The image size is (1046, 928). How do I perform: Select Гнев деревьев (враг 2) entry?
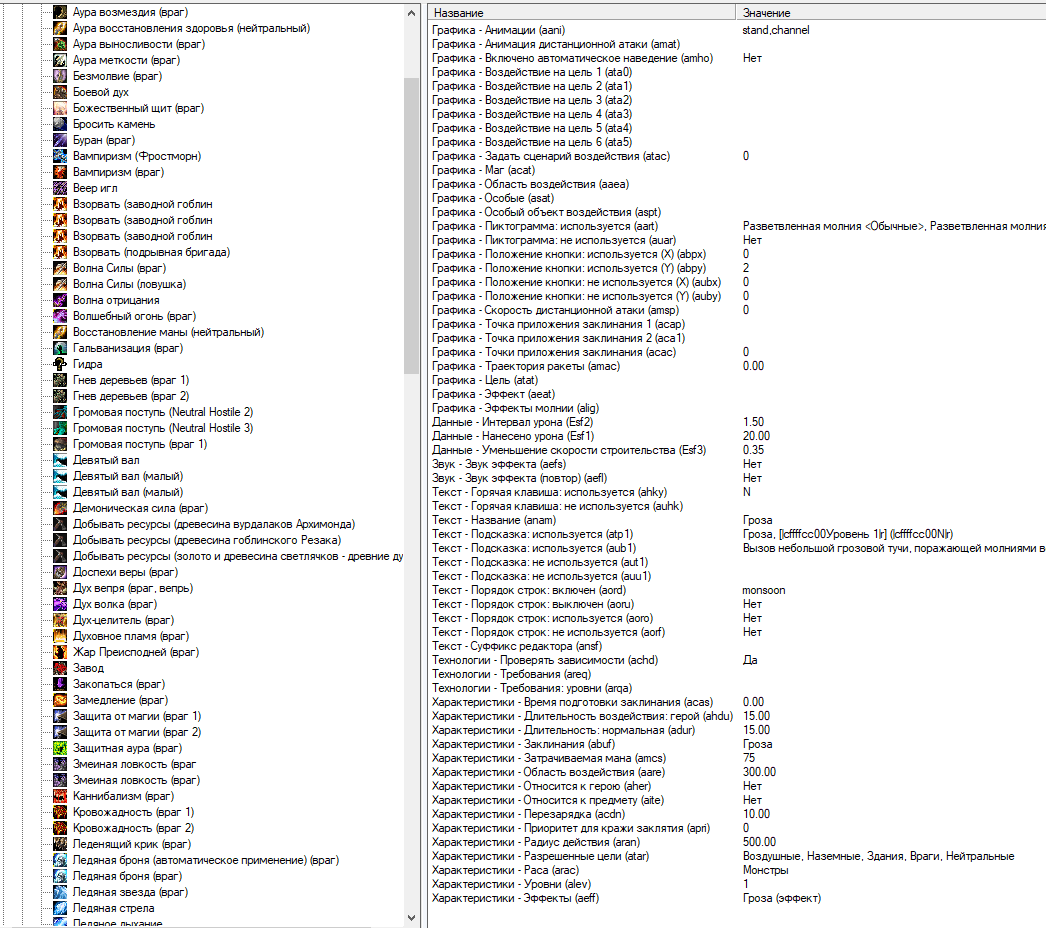(x=131, y=396)
